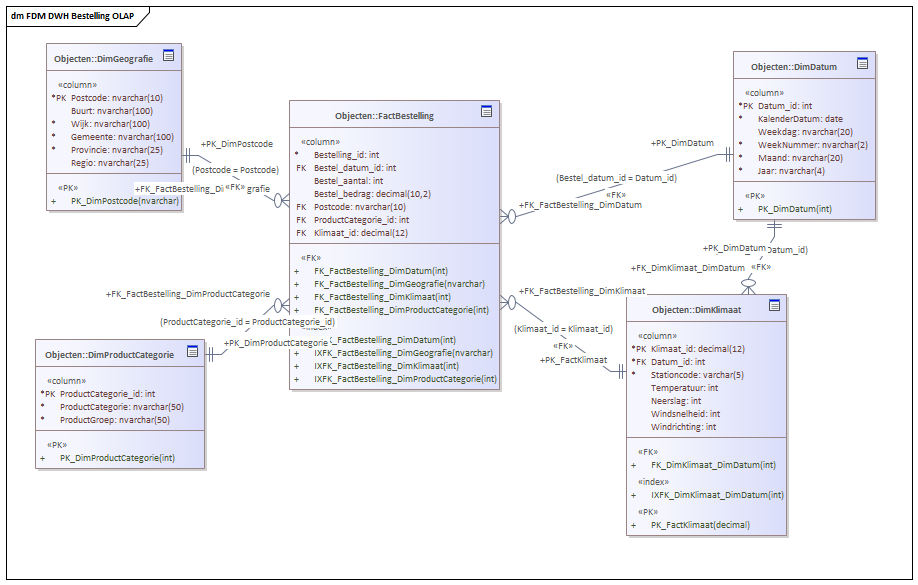Viewport: 918px width, 585px height.
Task: Click connector label '(Klimaat_id = Klimaat_id)'
Action: pyautogui.click(x=563, y=329)
